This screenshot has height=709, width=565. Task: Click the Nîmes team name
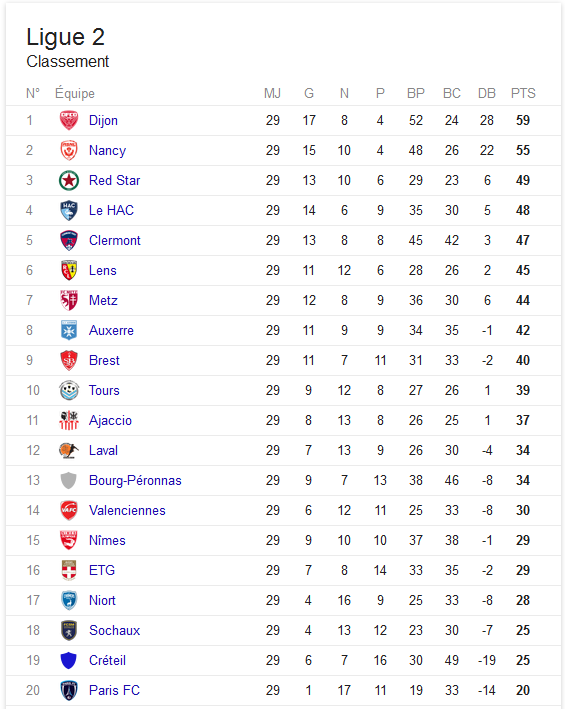[x=107, y=540]
